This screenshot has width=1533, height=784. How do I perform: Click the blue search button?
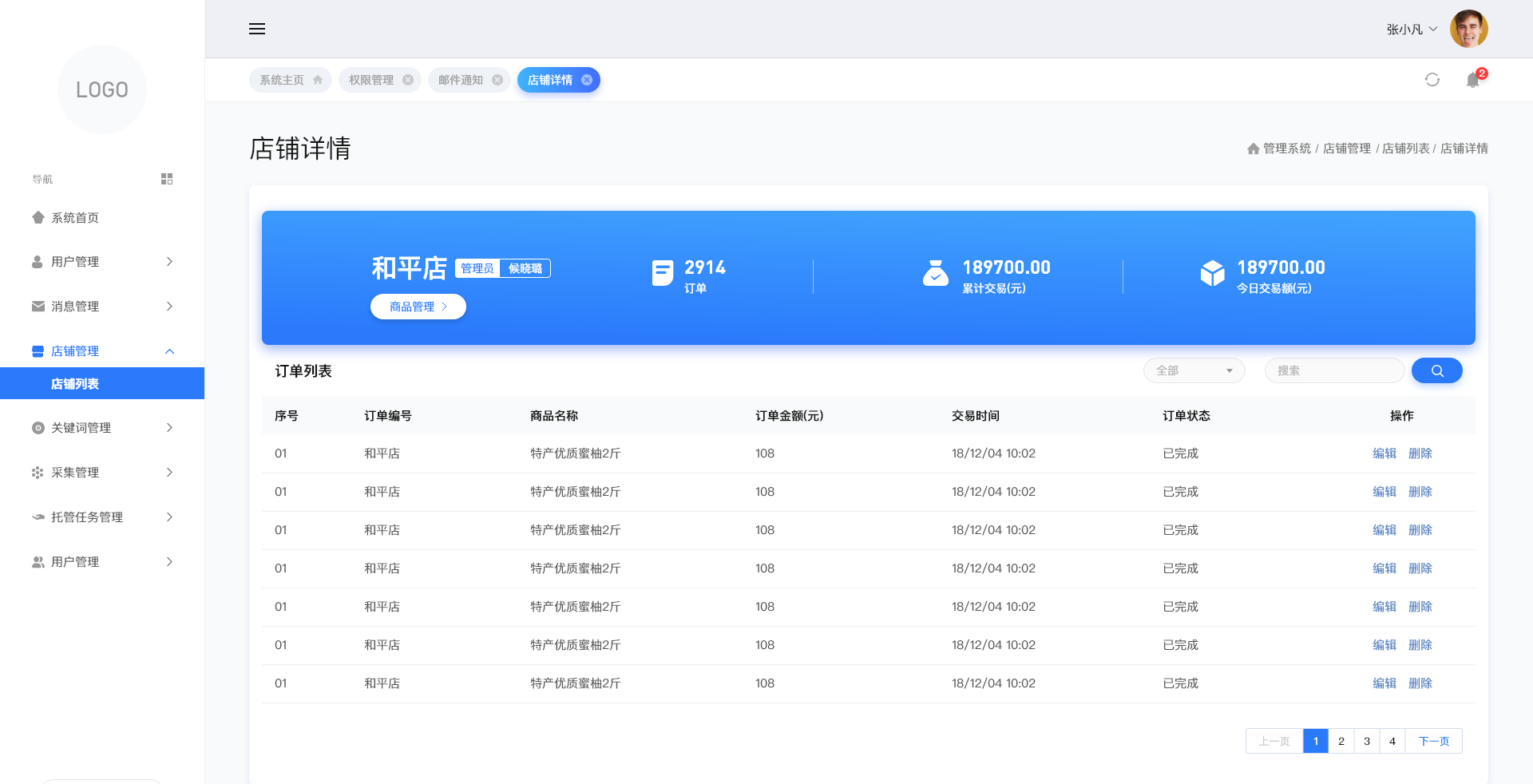pos(1437,370)
